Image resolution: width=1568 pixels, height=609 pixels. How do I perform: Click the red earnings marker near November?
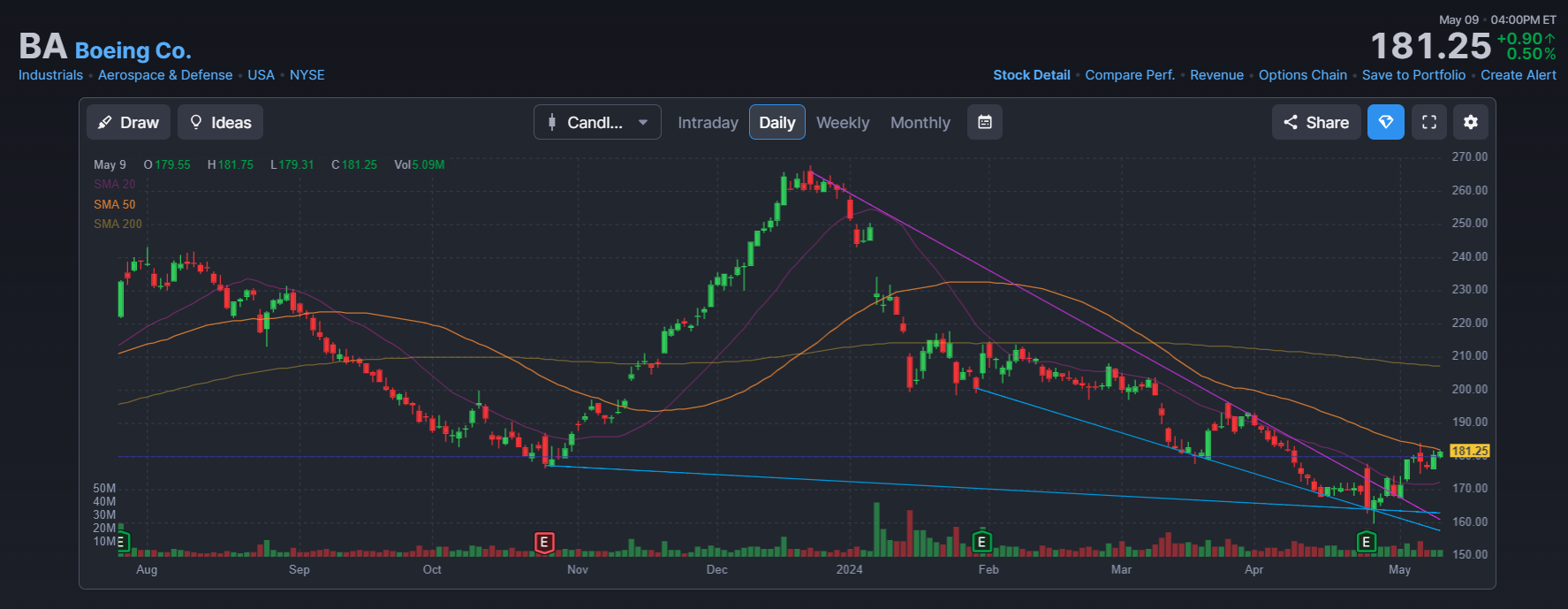[544, 542]
